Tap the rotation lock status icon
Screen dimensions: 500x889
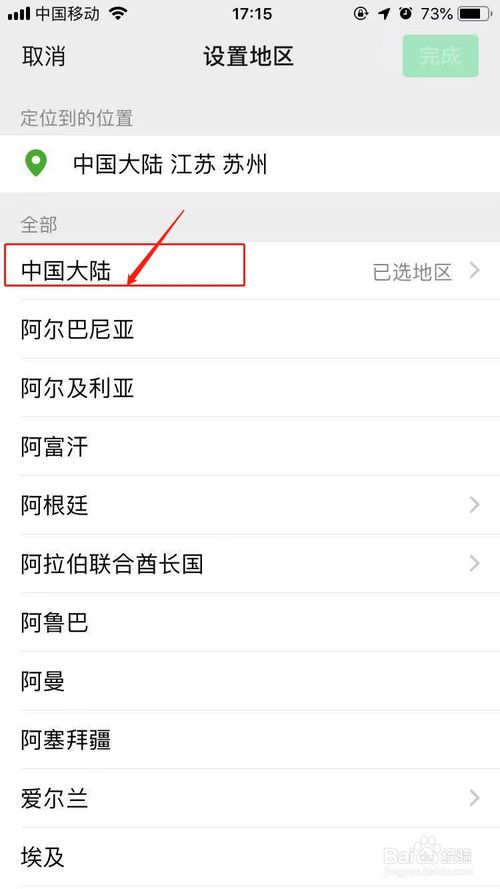(361, 14)
